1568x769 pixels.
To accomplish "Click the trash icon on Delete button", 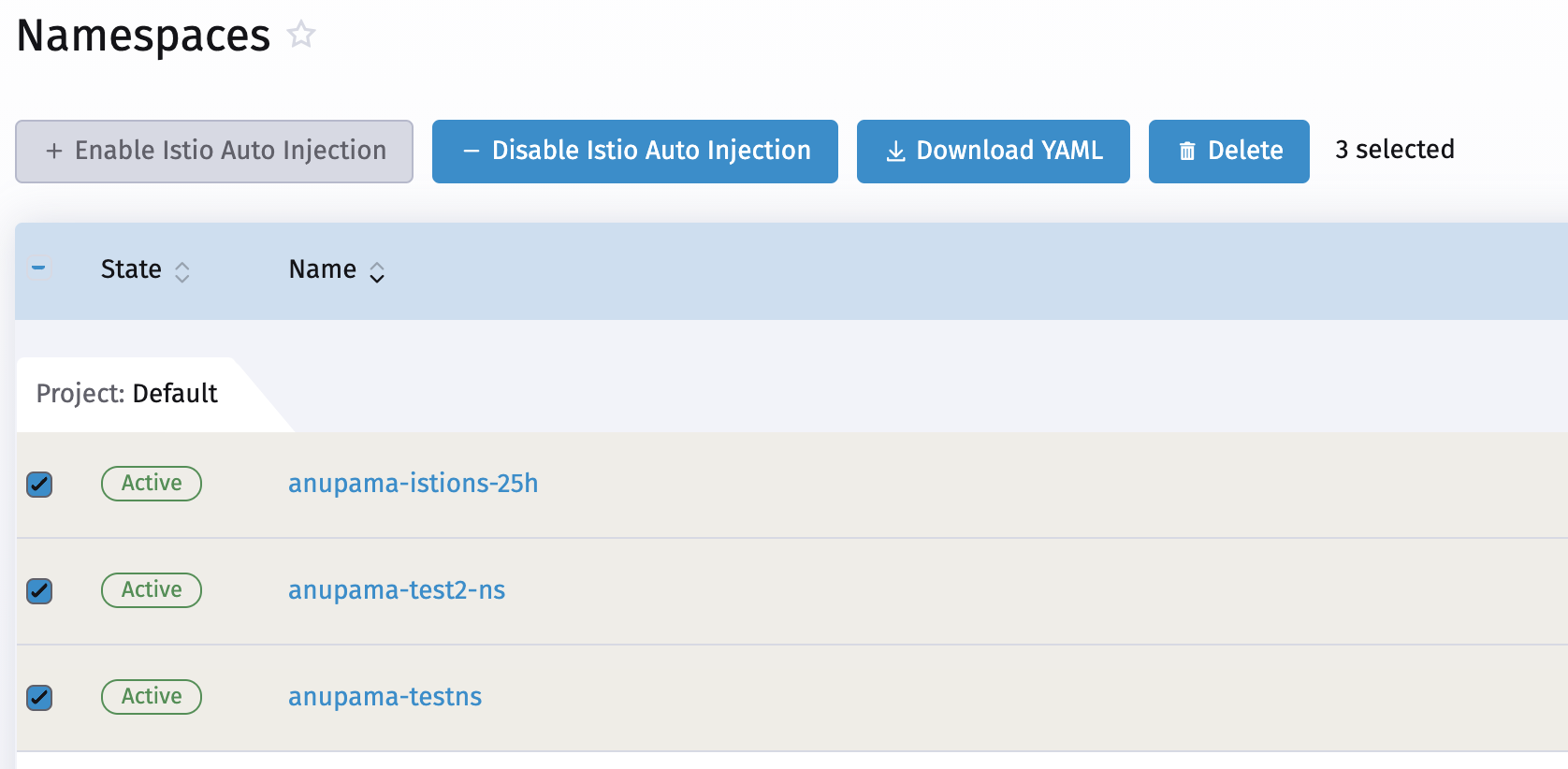I will 1188,151.
